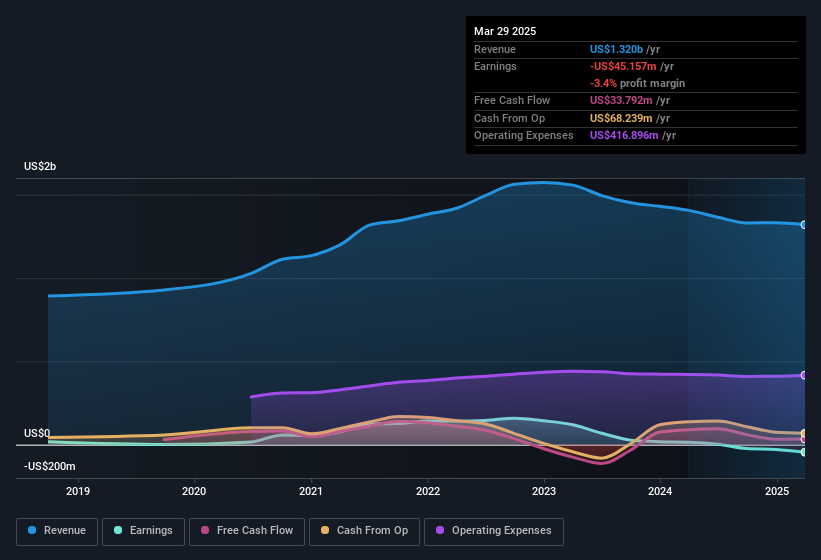Click the 2021 x-axis label
The height and width of the screenshot is (560, 821).
[311, 491]
